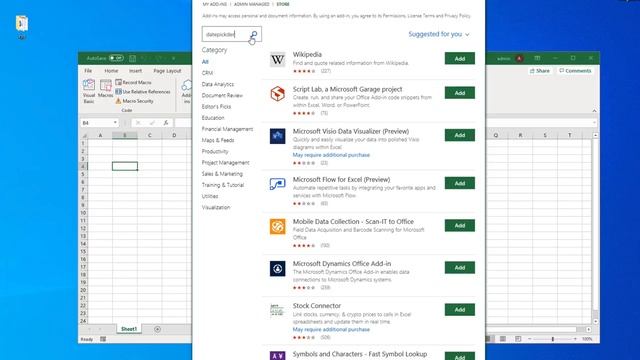Click the zoom in plus button

[x=575, y=339]
